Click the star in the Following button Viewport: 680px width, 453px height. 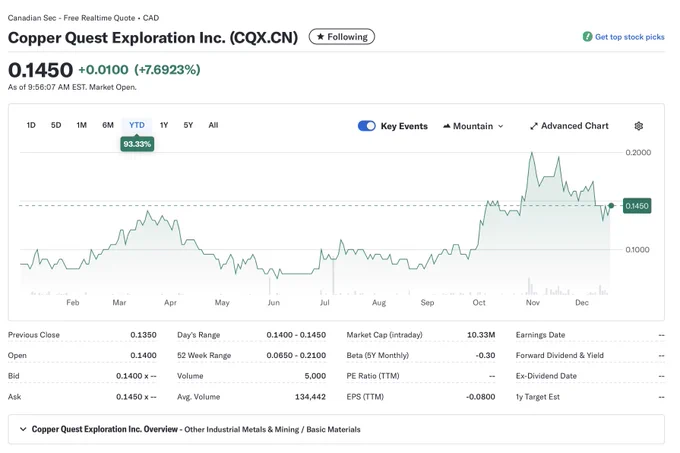click(320, 37)
